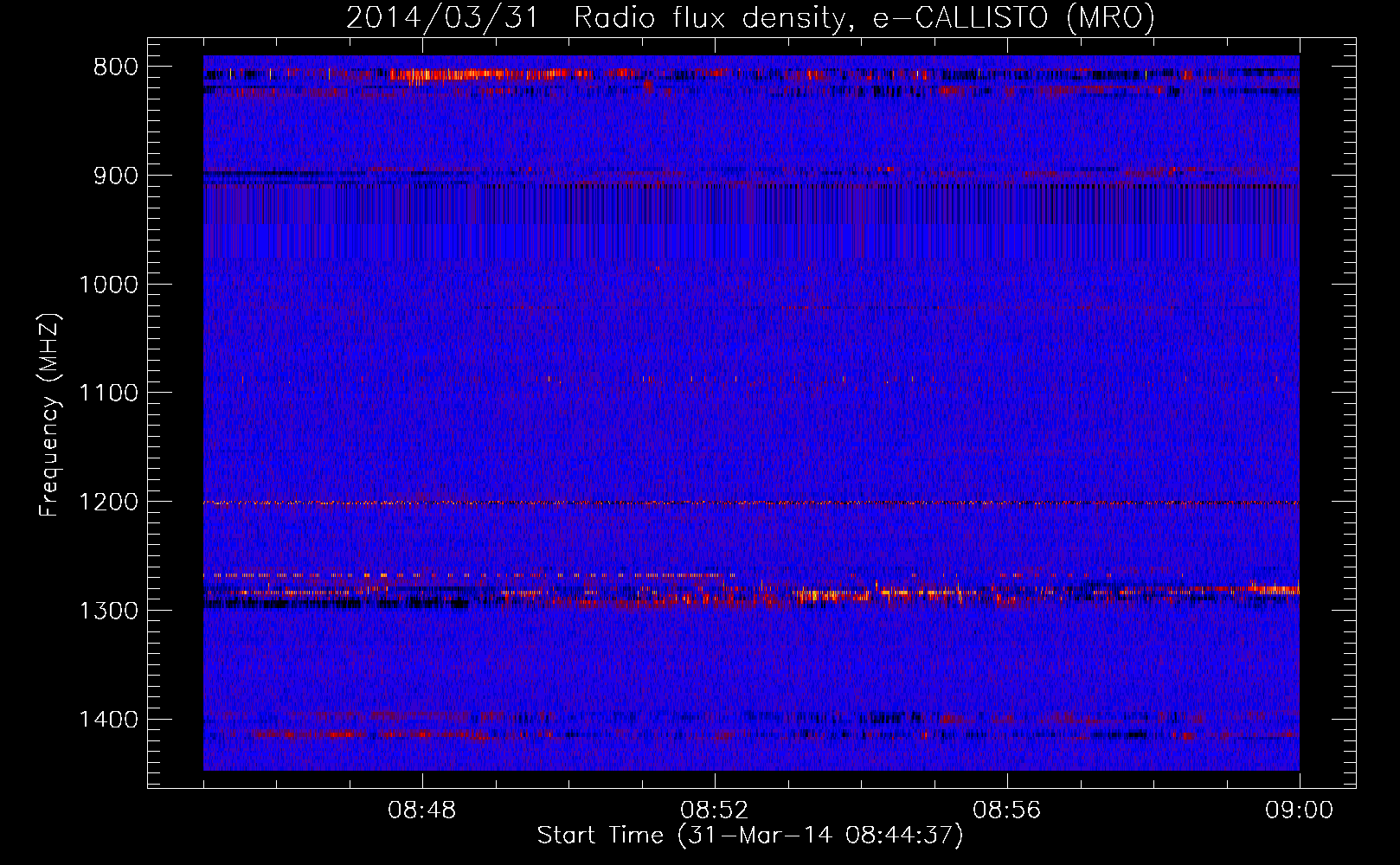The width and height of the screenshot is (1400, 865).
Task: Click the 09:00 time tick label
Action: pyautogui.click(x=1300, y=811)
